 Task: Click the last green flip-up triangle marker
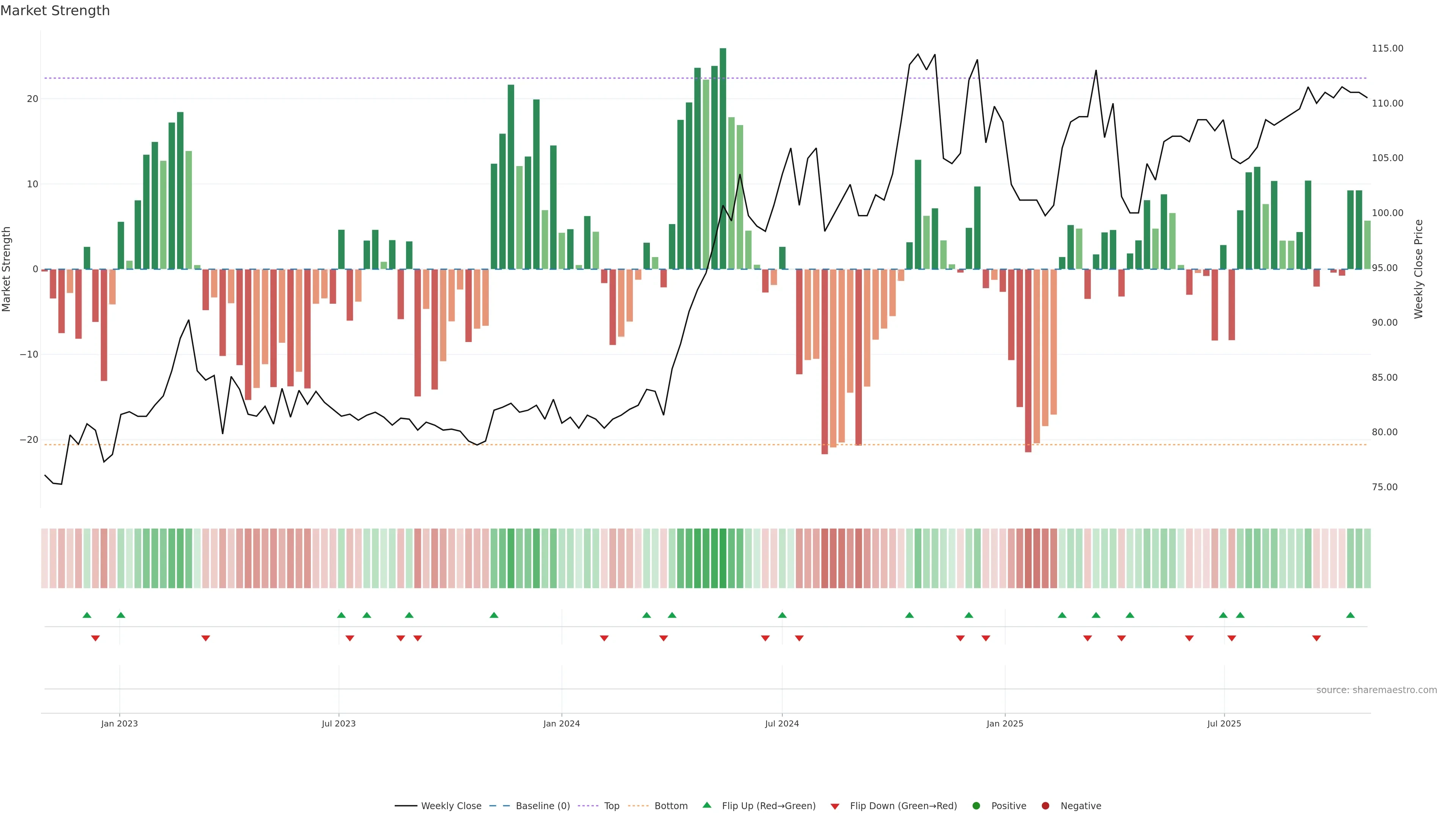(x=1350, y=615)
